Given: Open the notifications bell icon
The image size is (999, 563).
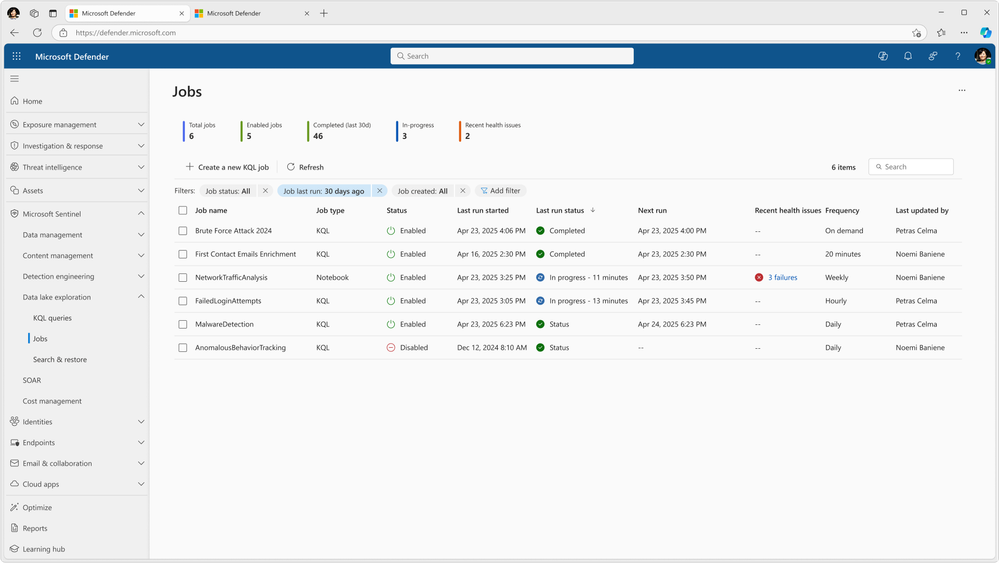Looking at the screenshot, I should [x=908, y=56].
